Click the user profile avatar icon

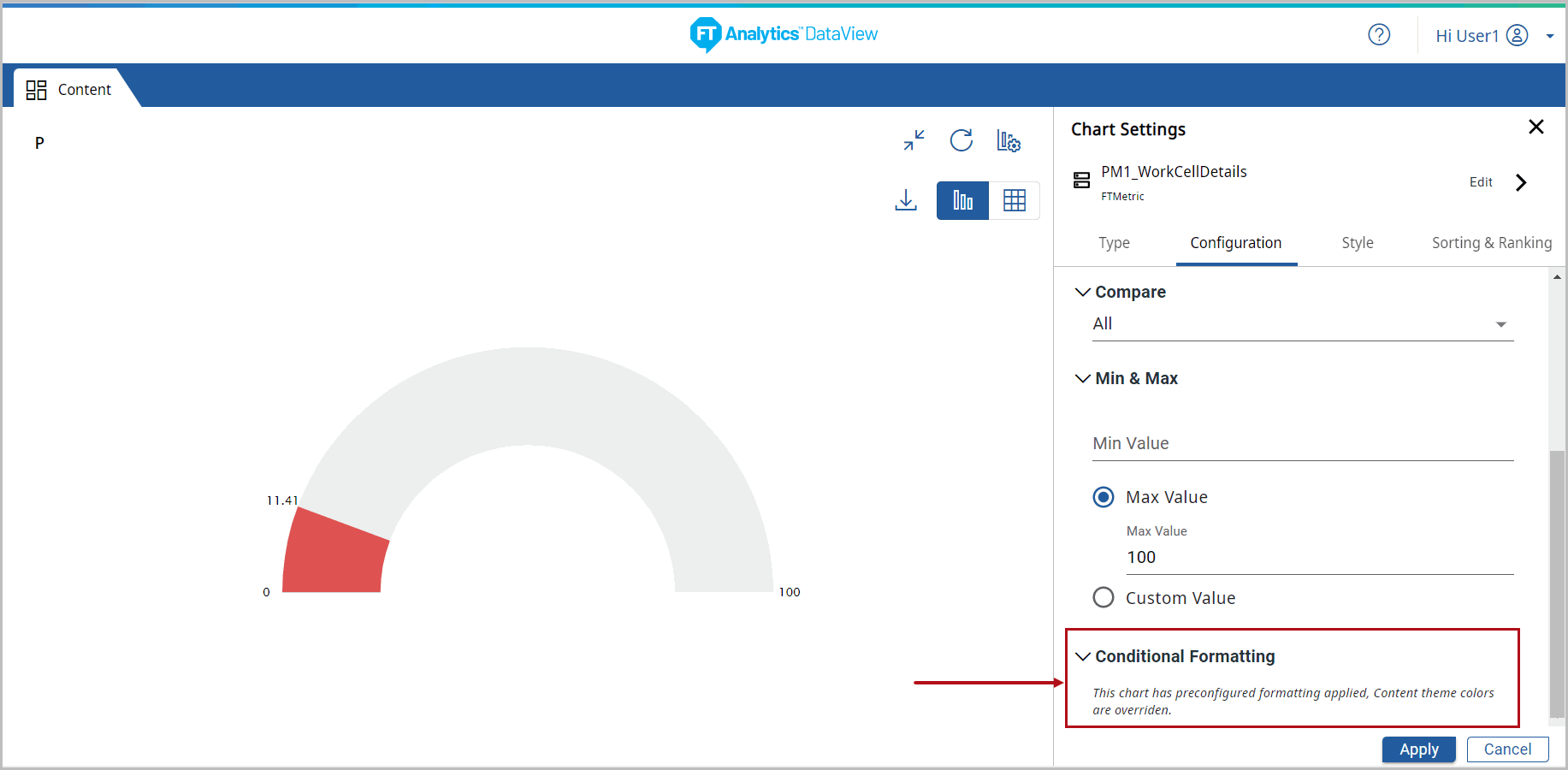click(x=1517, y=35)
